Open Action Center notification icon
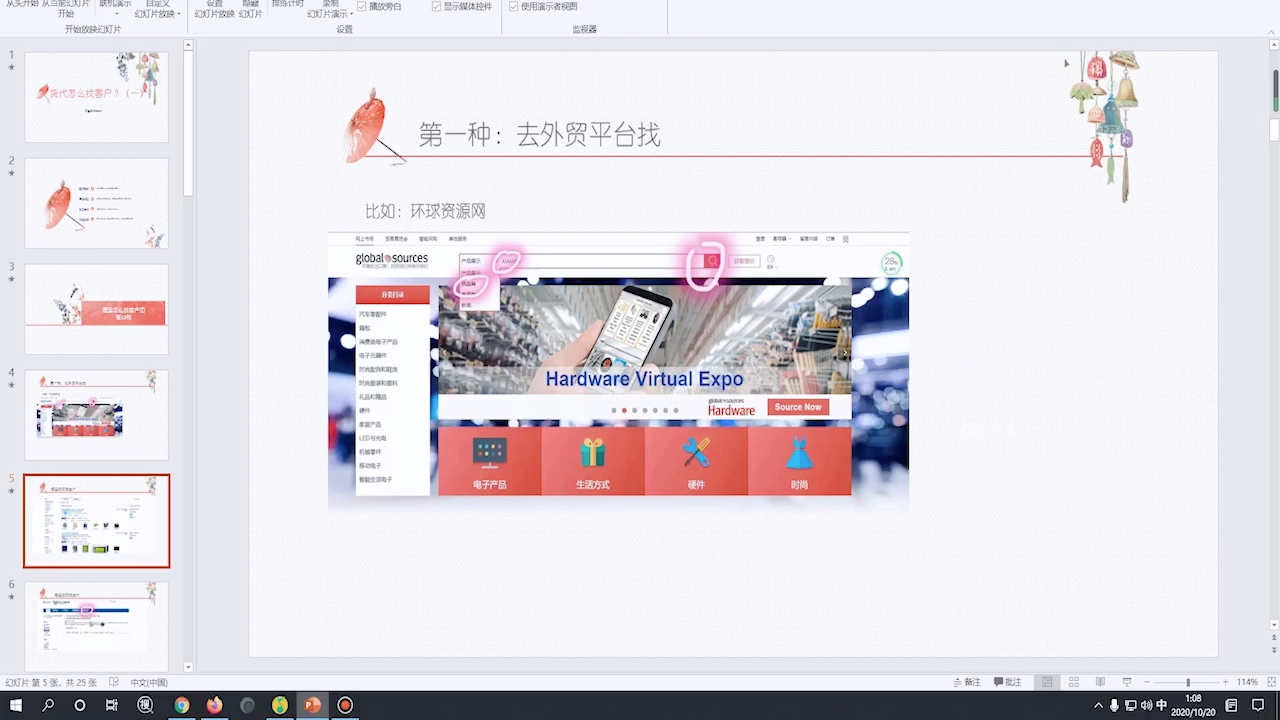1280x720 pixels. [x=1258, y=705]
